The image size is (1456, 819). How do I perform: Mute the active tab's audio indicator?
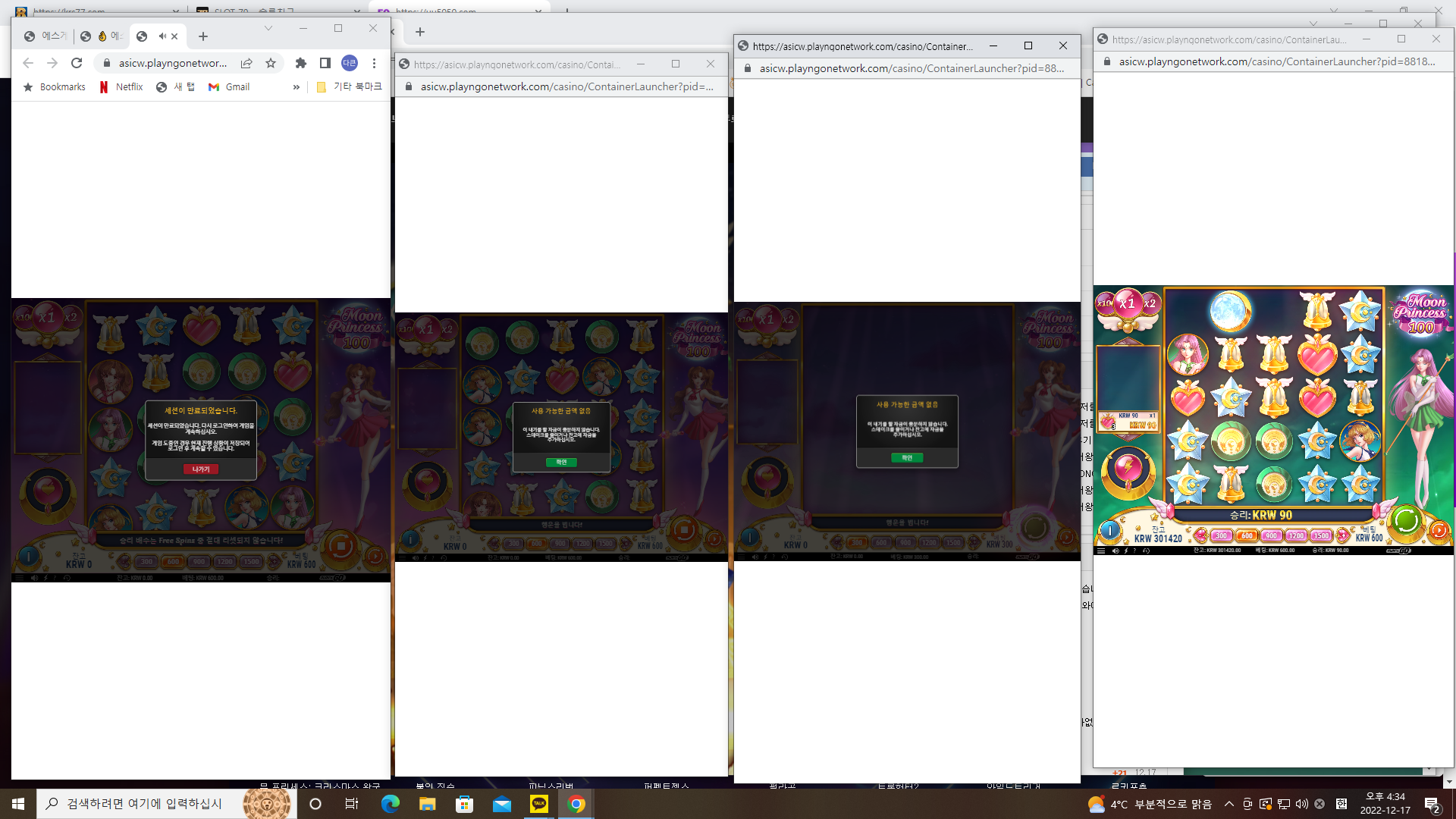click(x=162, y=36)
